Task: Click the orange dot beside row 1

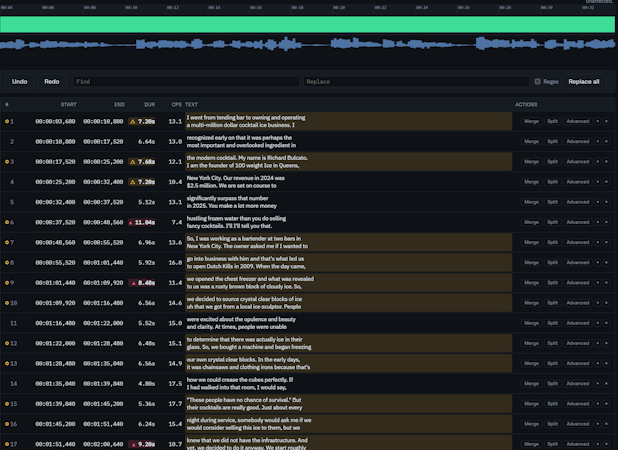Action: [7, 121]
